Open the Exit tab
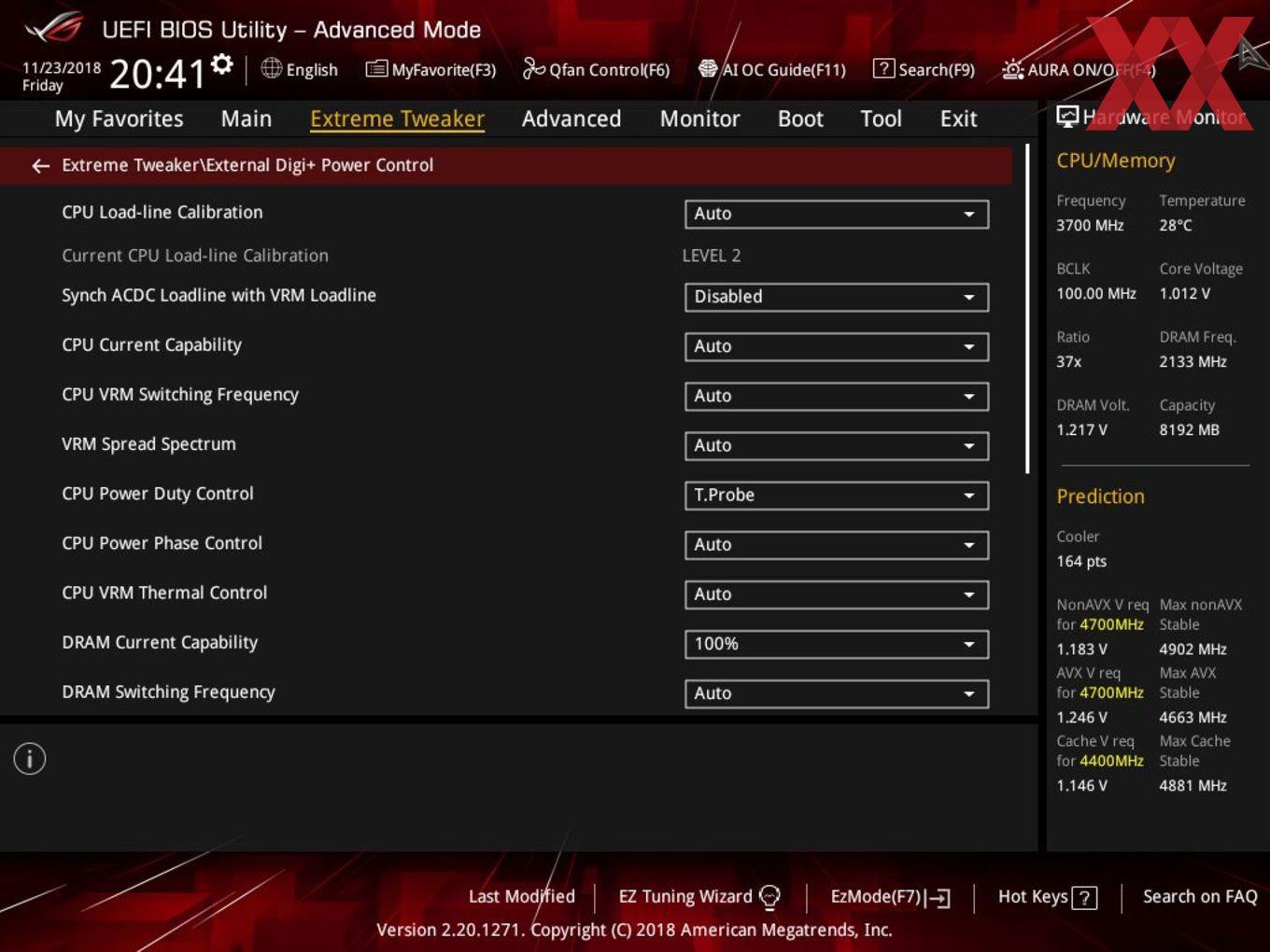Viewport: 1270px width, 952px height. coord(958,119)
